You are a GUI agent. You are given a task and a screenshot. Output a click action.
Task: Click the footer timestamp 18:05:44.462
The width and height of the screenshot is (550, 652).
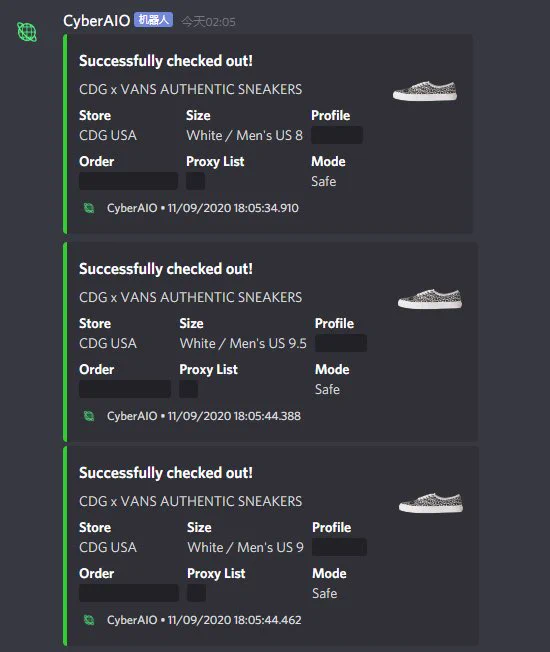coord(268,620)
